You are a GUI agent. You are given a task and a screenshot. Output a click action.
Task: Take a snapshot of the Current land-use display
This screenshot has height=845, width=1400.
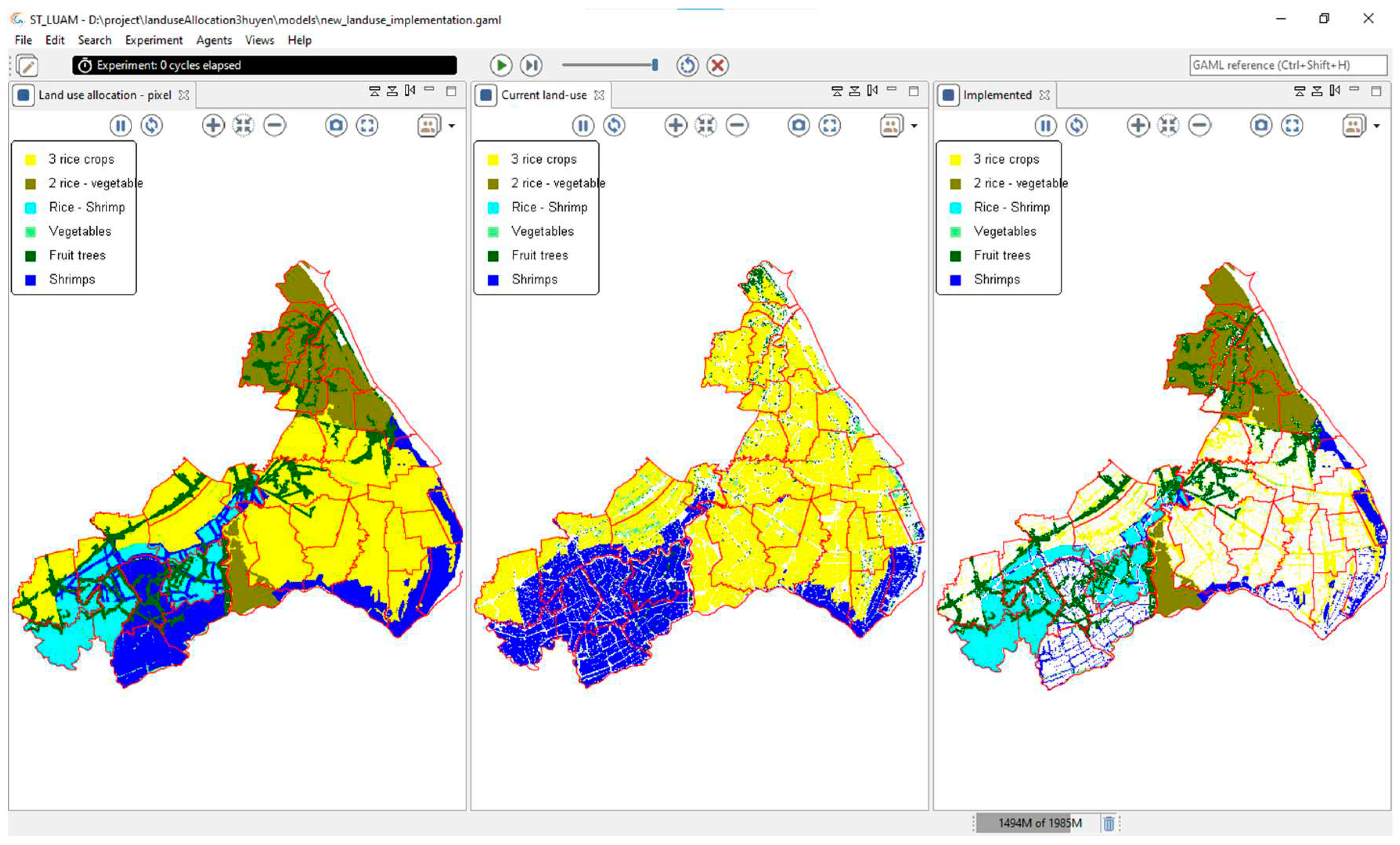tap(798, 126)
